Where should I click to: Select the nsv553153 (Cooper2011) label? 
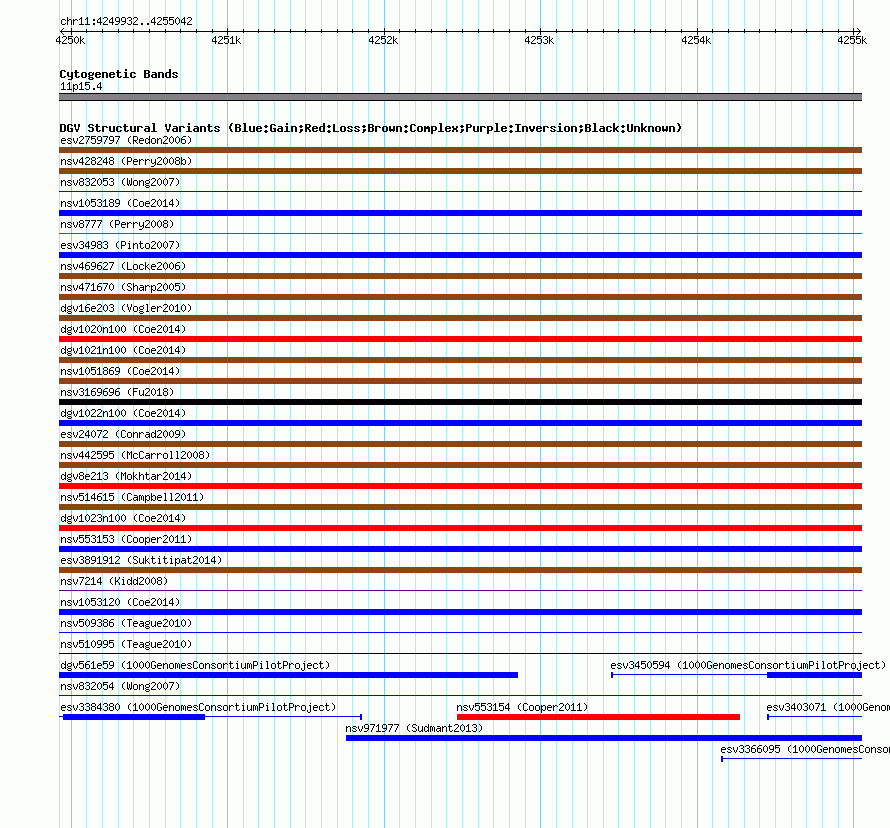pyautogui.click(x=126, y=539)
